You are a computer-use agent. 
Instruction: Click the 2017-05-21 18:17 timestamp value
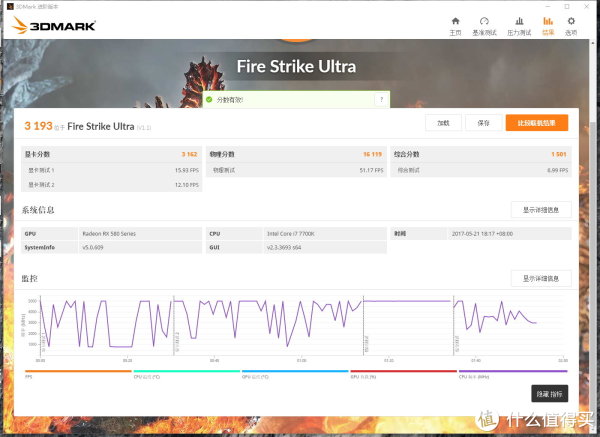(x=482, y=233)
